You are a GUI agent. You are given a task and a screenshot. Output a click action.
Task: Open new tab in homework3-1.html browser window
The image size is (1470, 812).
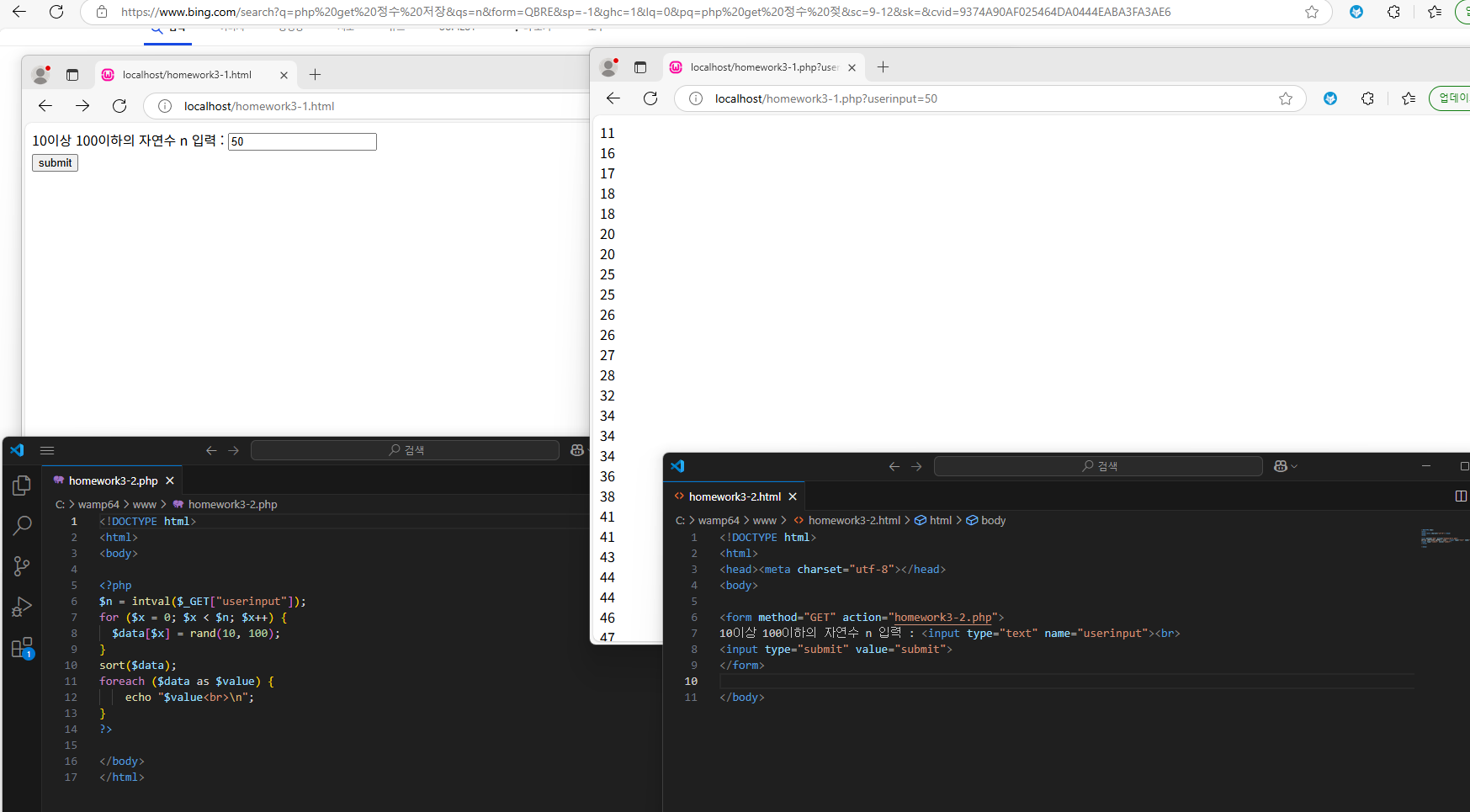pos(315,75)
